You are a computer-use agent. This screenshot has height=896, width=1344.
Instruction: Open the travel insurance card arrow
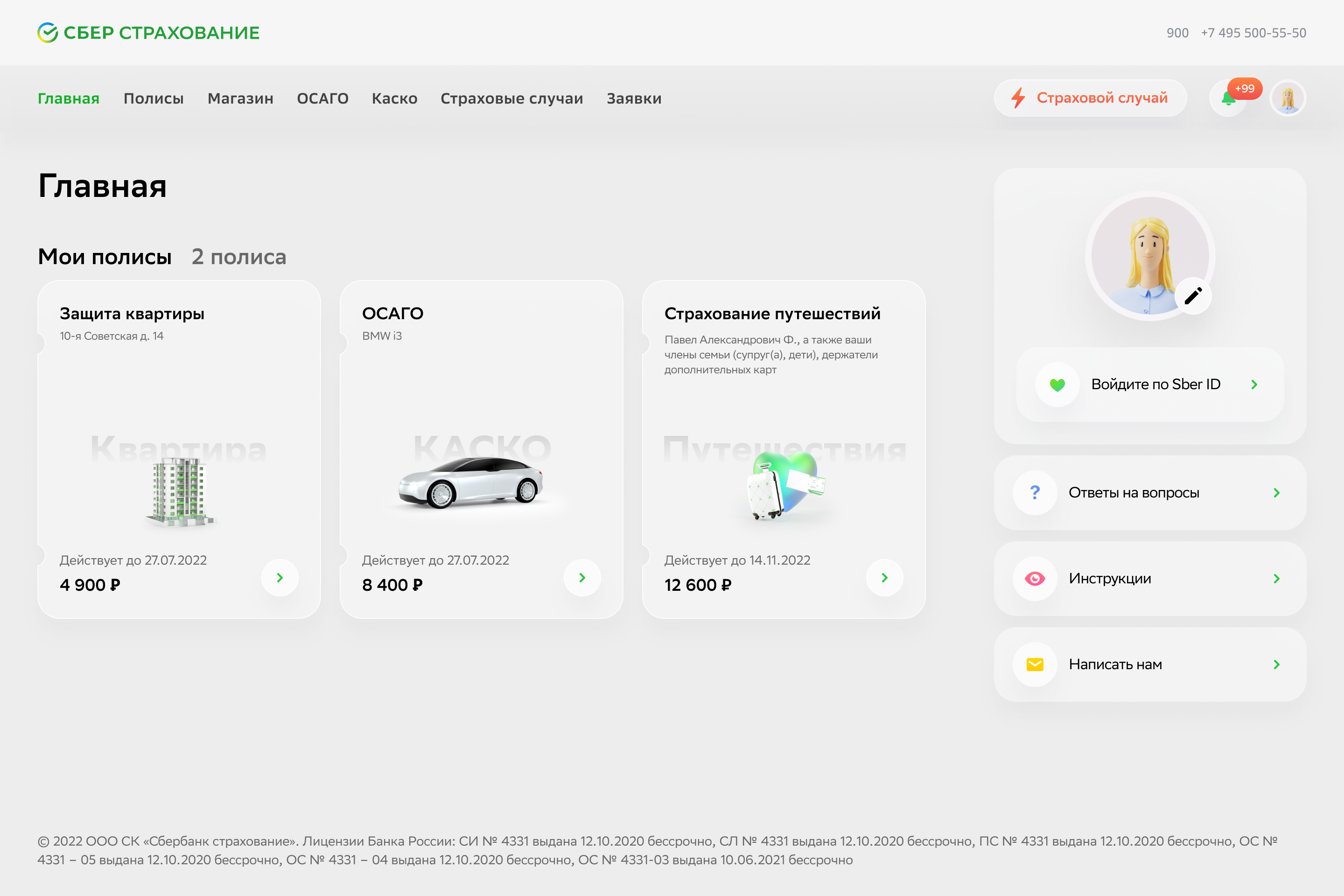tap(885, 578)
